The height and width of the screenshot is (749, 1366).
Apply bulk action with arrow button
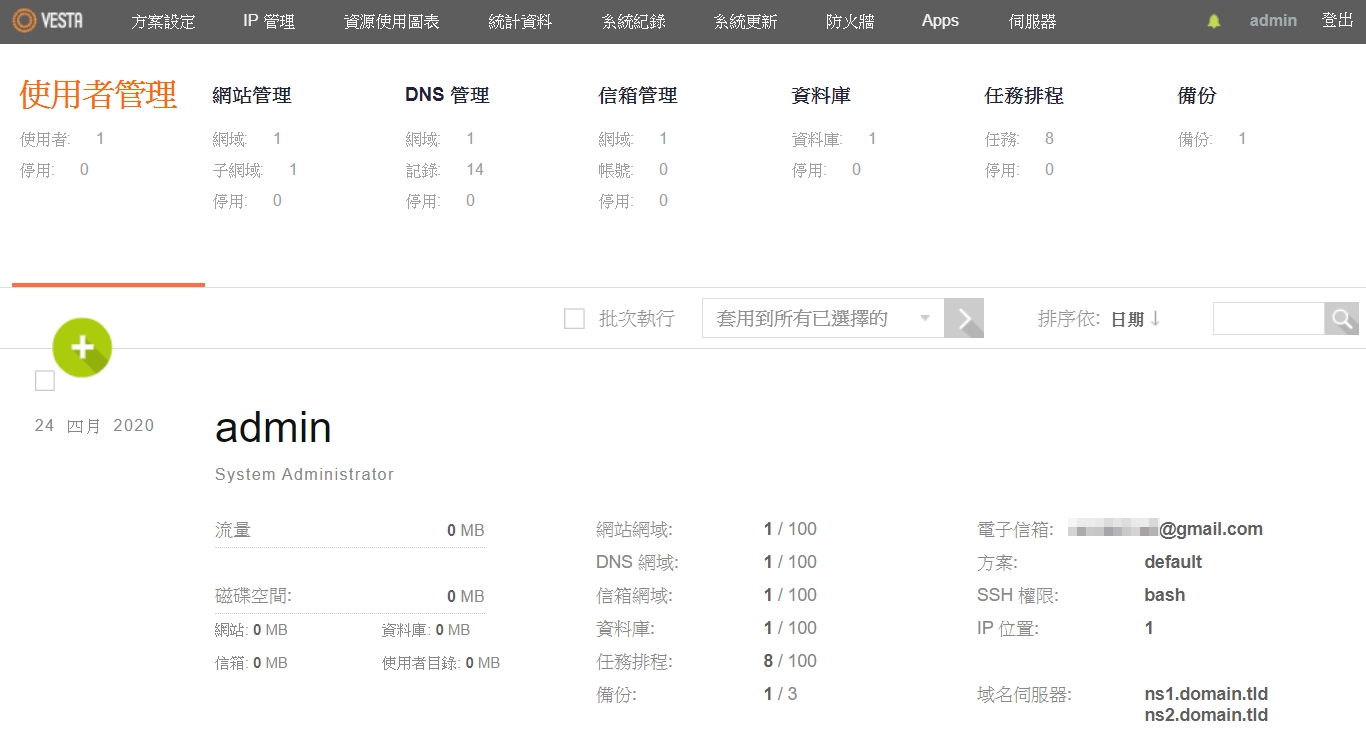point(964,318)
